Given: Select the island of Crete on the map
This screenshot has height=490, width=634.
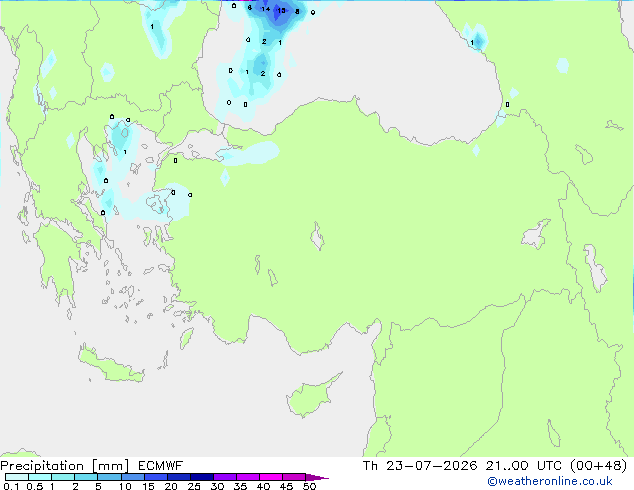Looking at the screenshot, I should (111, 364).
